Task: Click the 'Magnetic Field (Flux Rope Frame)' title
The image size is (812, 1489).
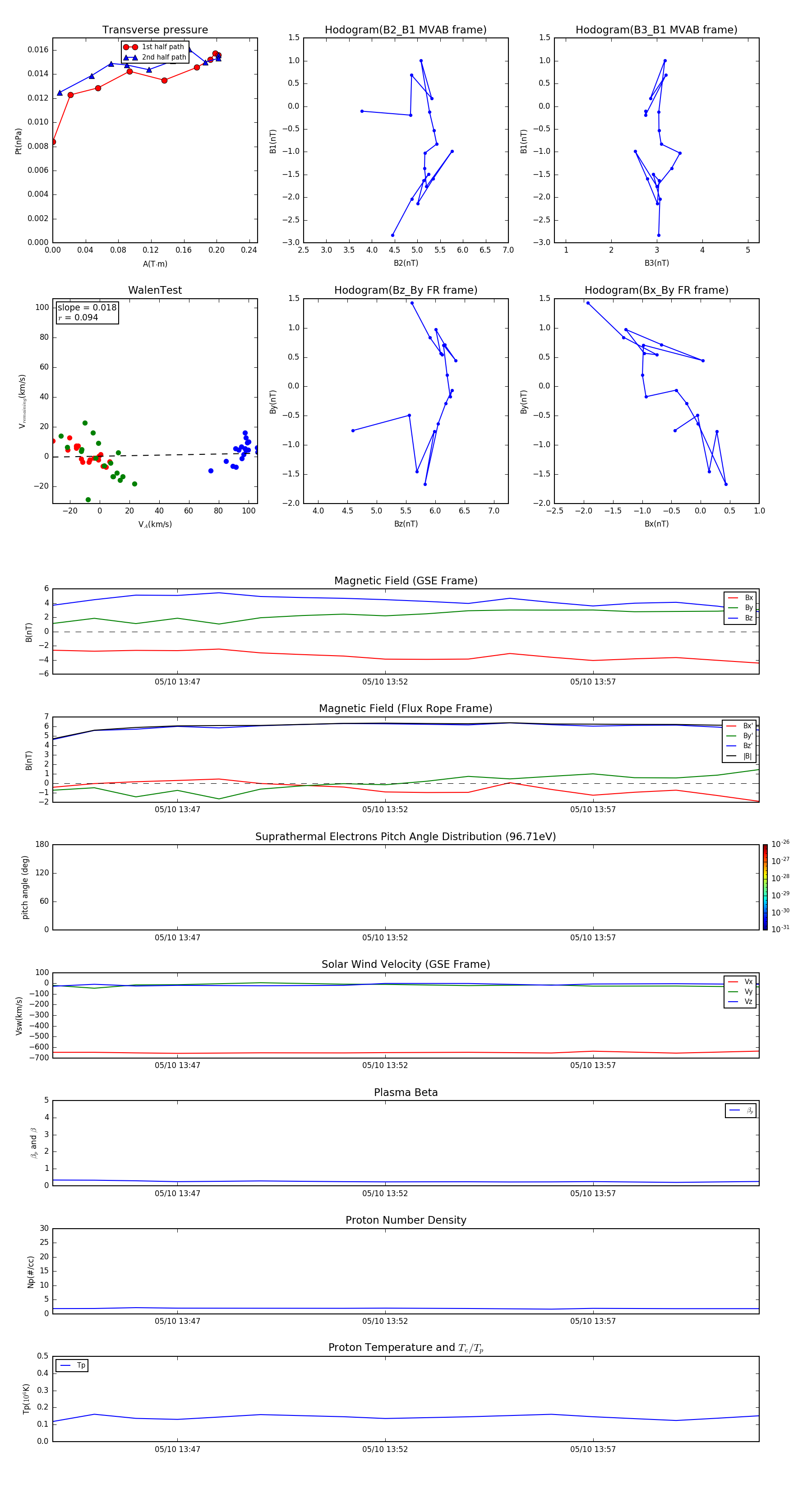Action: (x=406, y=709)
